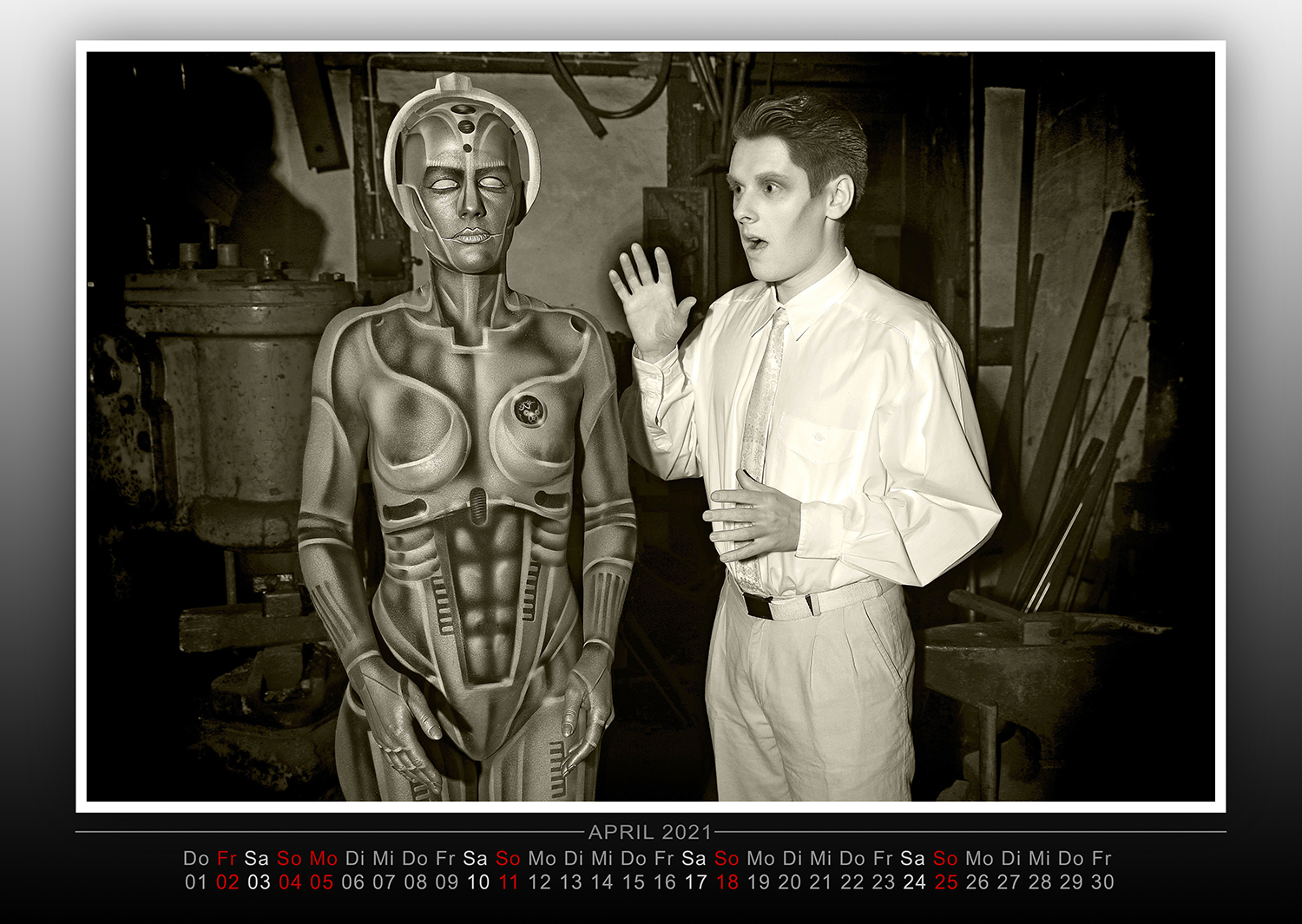This screenshot has width=1302, height=924.
Task: Select date 21
Action: point(821,882)
